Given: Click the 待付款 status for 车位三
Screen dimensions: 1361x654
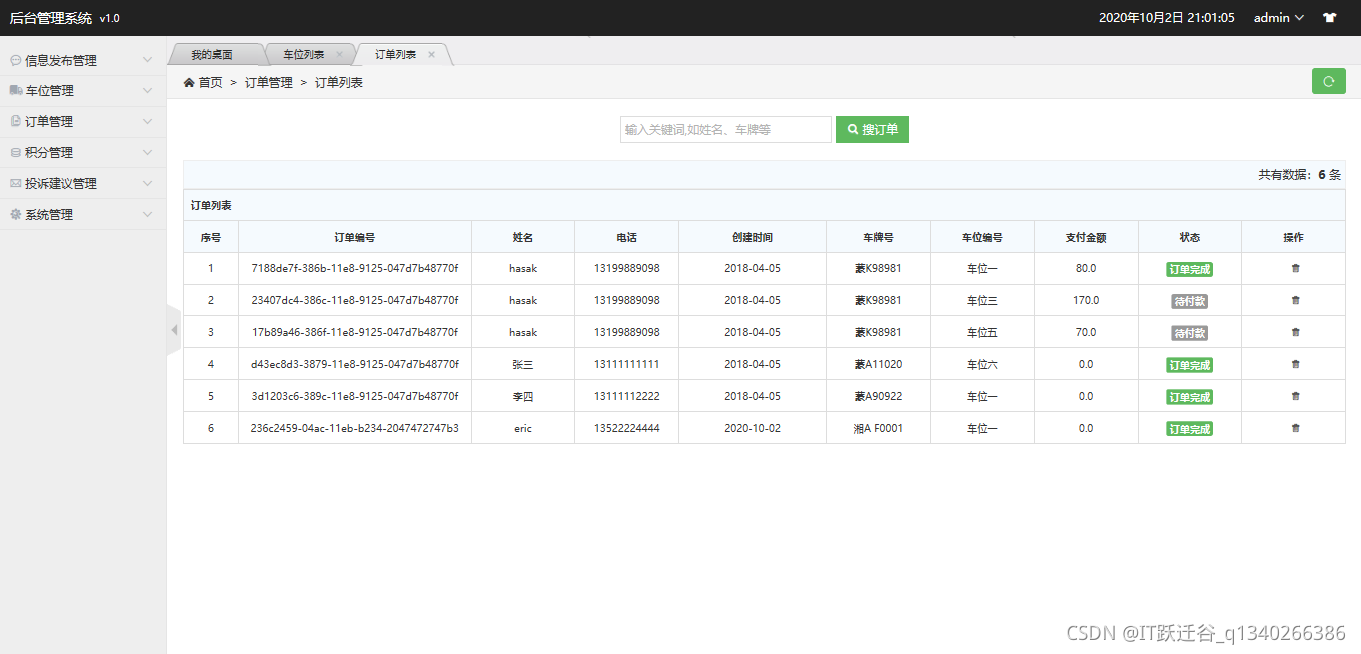Looking at the screenshot, I should (1189, 301).
